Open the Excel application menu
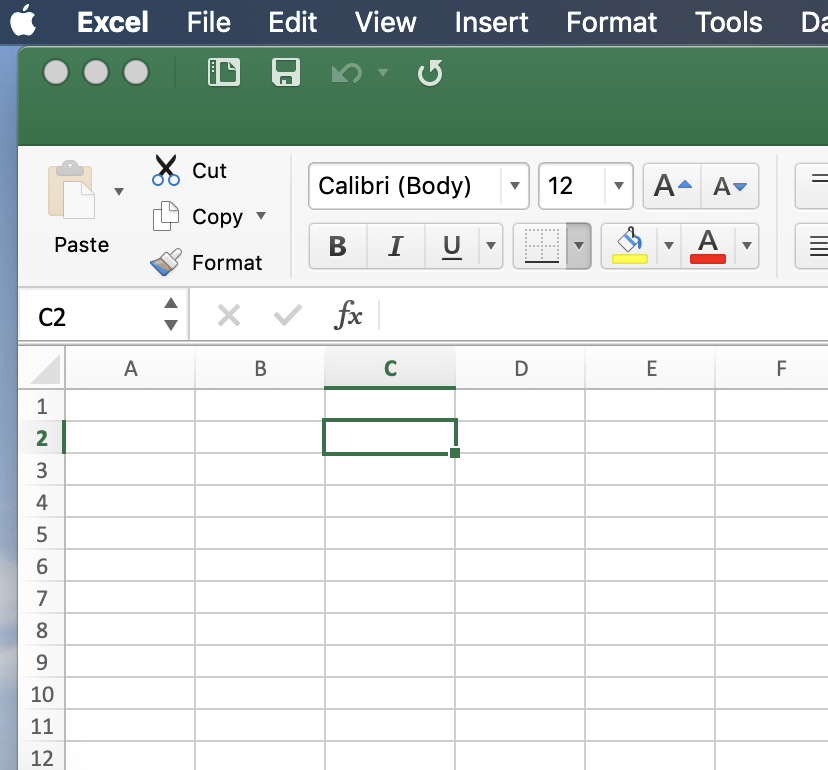The height and width of the screenshot is (770, 828). [x=112, y=22]
